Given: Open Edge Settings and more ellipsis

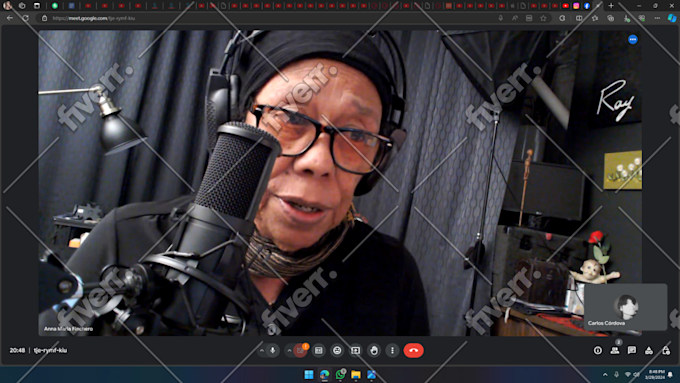Looking at the screenshot, I should (657, 18).
